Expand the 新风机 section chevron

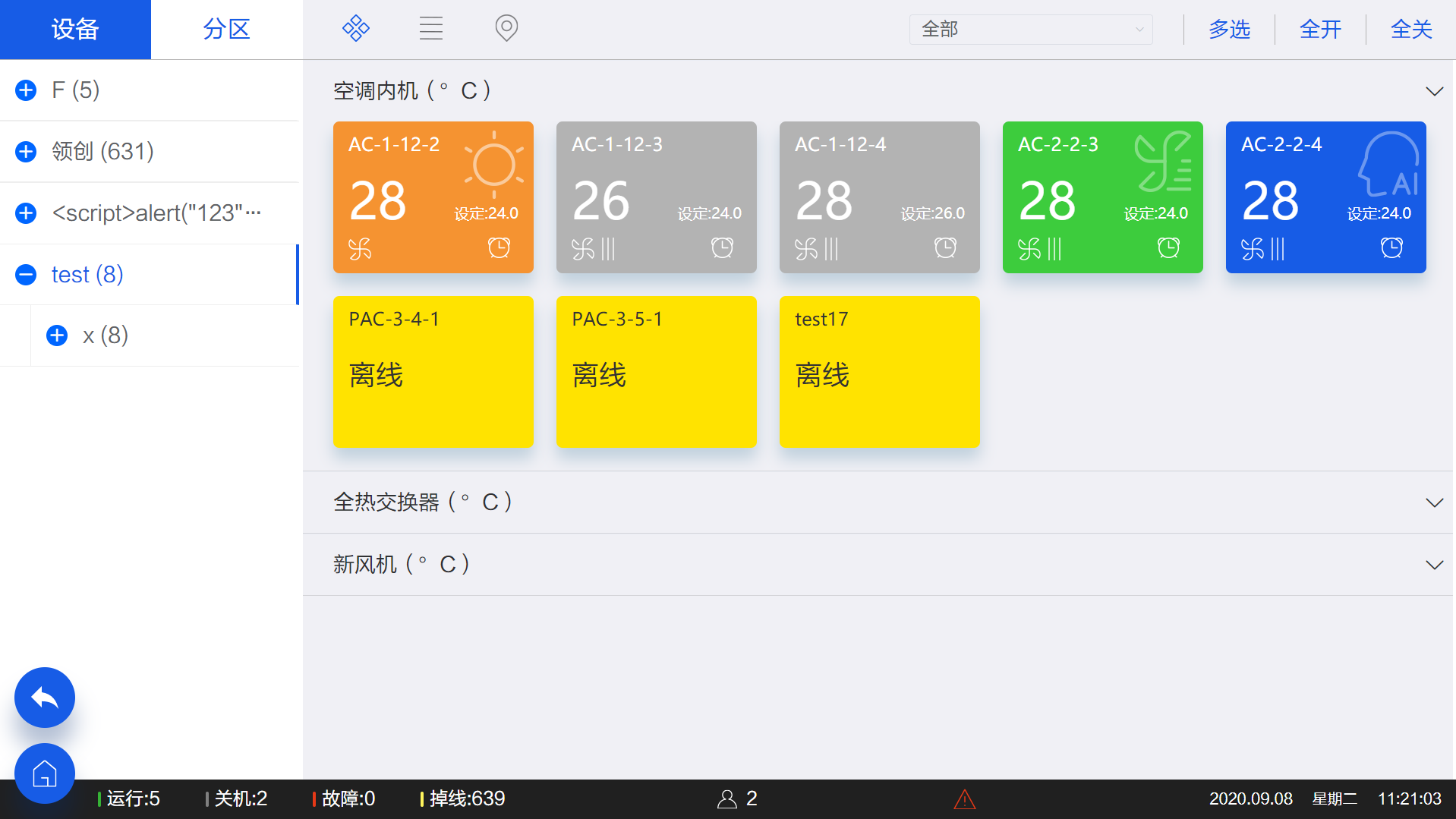click(1434, 565)
